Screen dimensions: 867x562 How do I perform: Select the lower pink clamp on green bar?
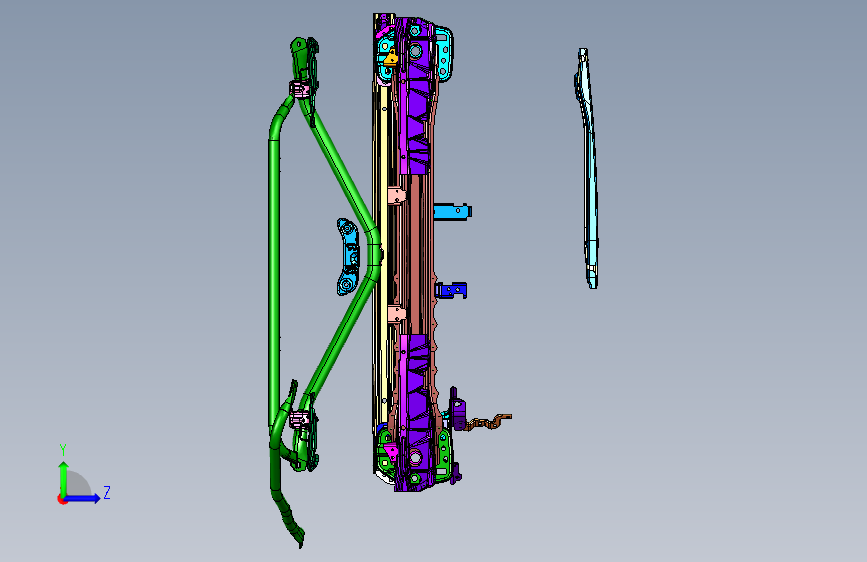(x=300, y=419)
